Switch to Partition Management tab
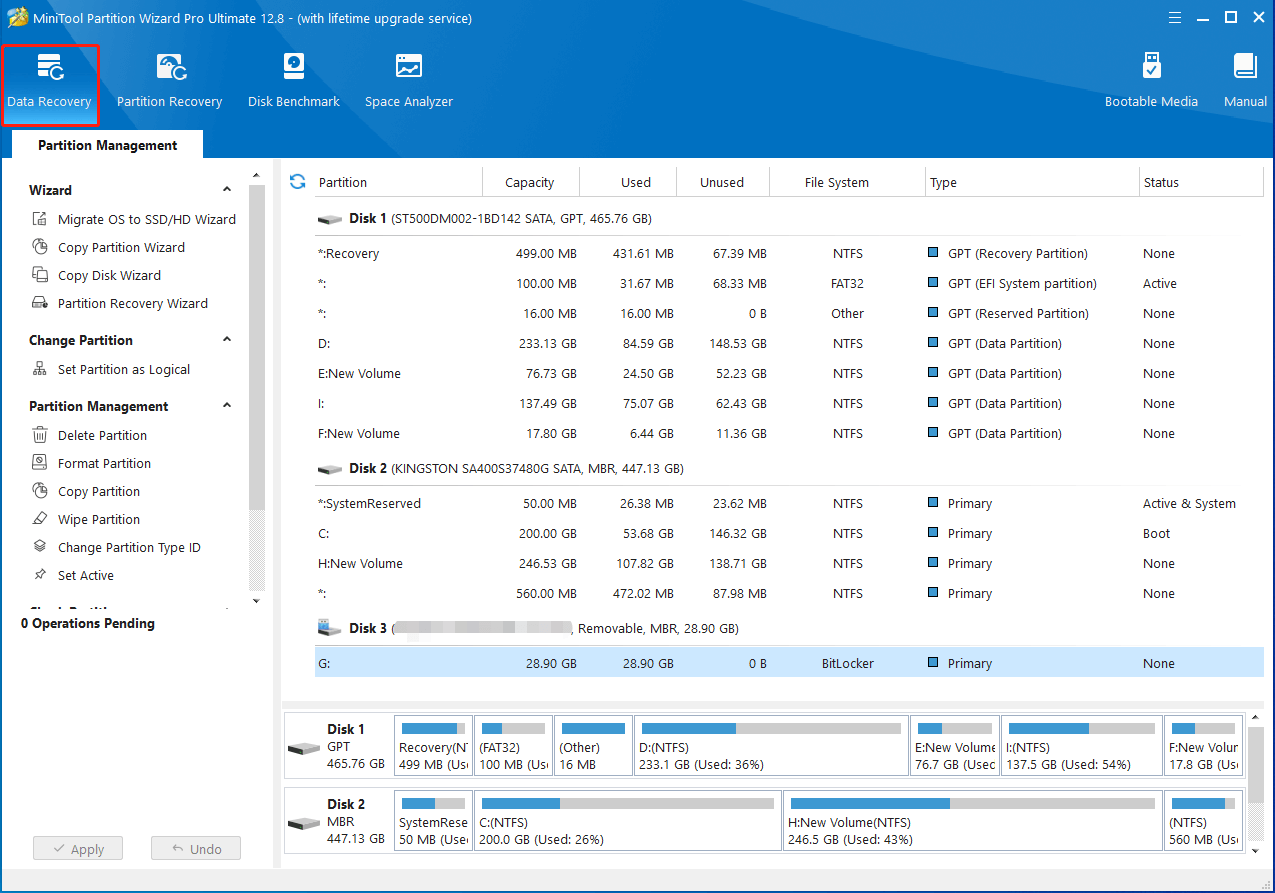Viewport: 1275px width, 893px height. click(x=108, y=145)
